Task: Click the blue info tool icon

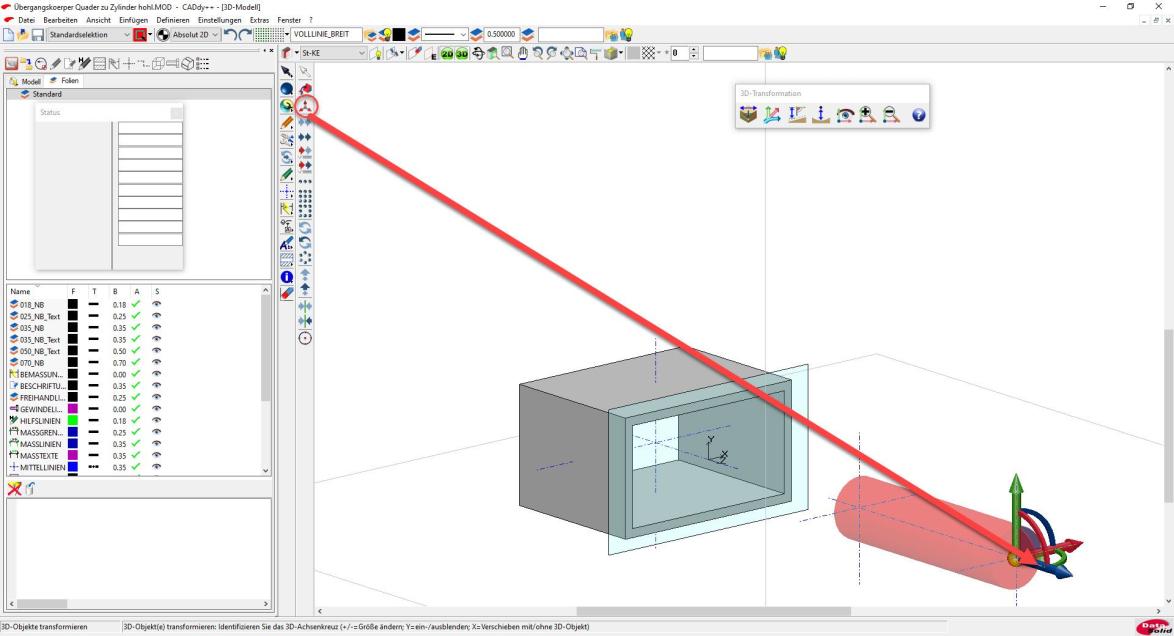Action: coord(287,276)
